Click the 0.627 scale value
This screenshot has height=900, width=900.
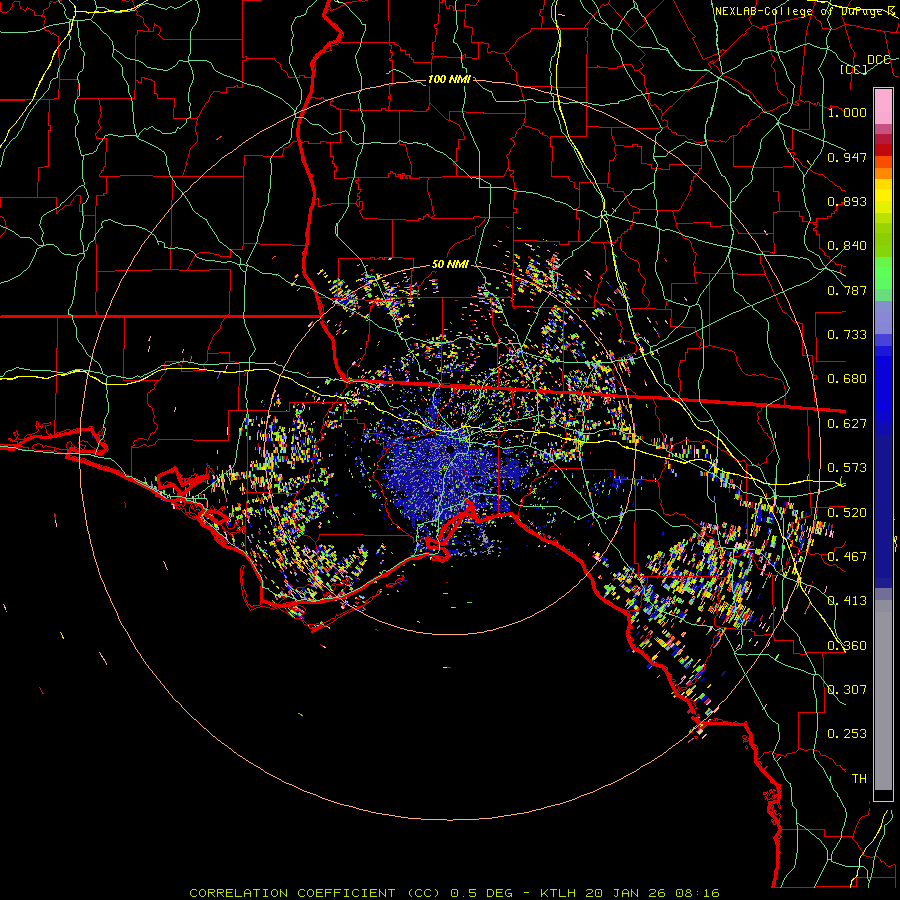click(x=847, y=424)
